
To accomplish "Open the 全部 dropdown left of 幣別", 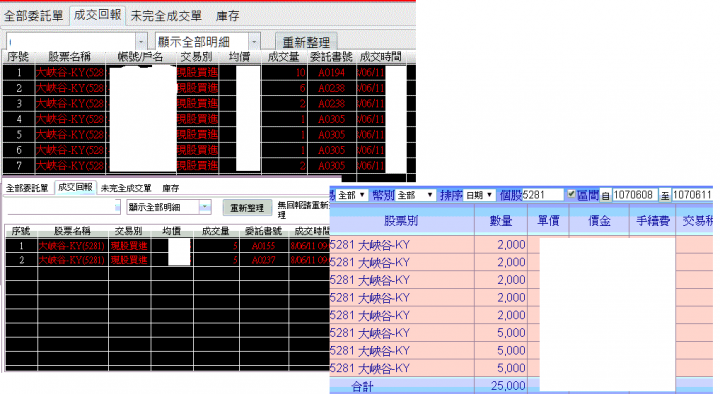I will (x=352, y=195).
